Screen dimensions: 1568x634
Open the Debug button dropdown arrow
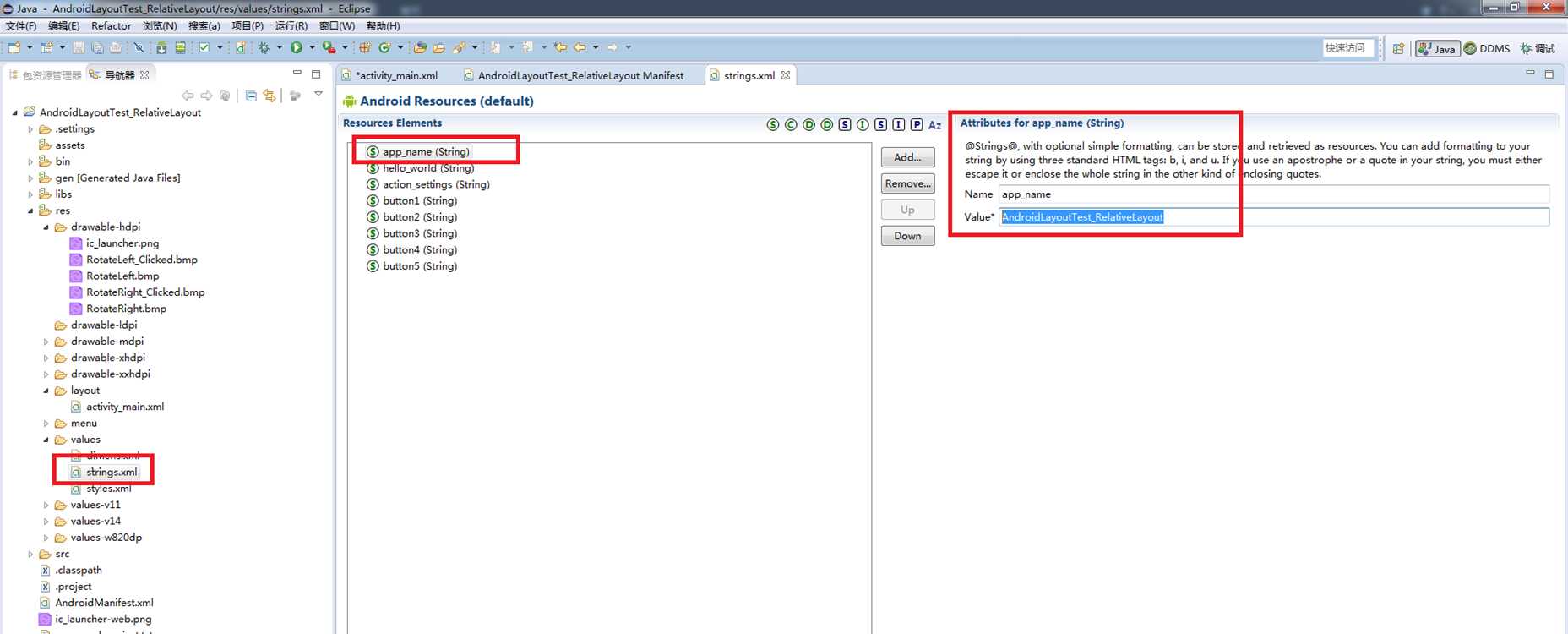click(x=280, y=47)
